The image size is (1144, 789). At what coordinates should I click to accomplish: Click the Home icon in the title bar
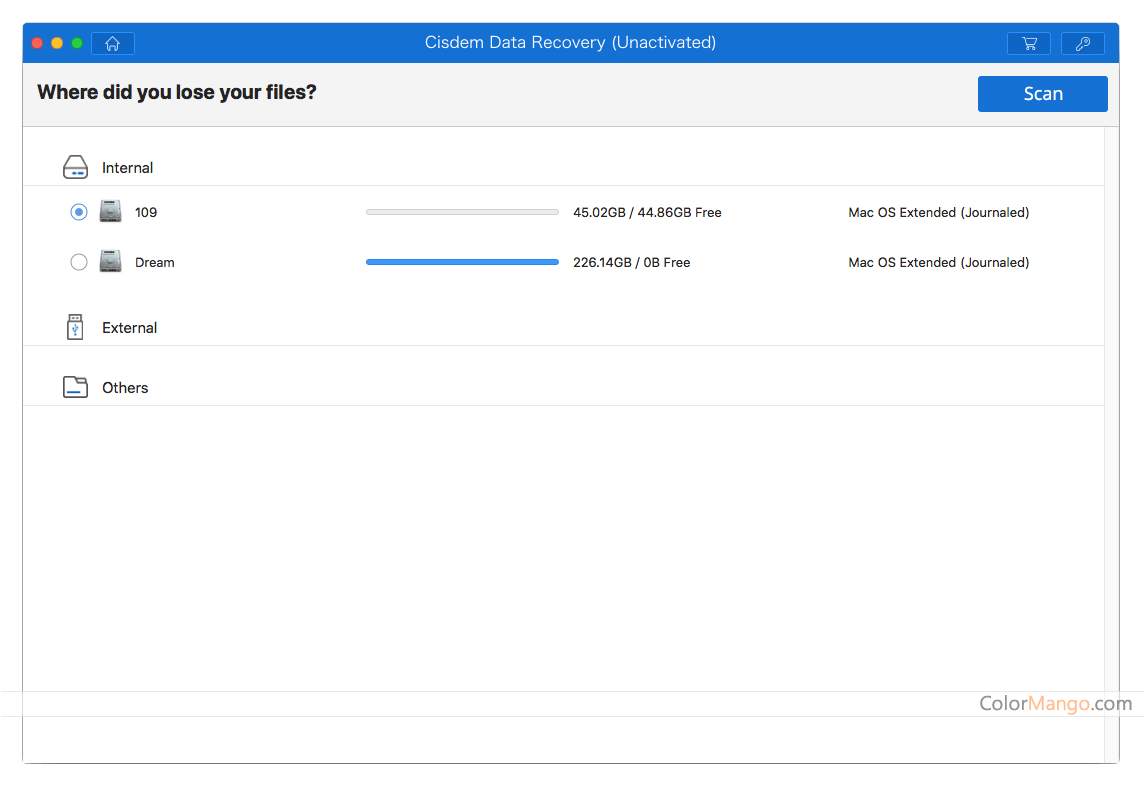(113, 43)
